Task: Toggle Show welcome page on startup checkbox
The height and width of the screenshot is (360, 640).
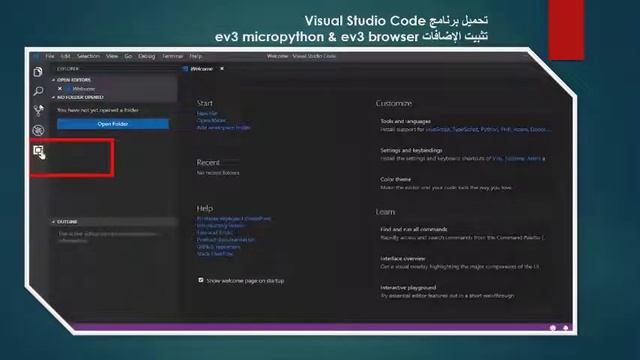Action: 201,280
